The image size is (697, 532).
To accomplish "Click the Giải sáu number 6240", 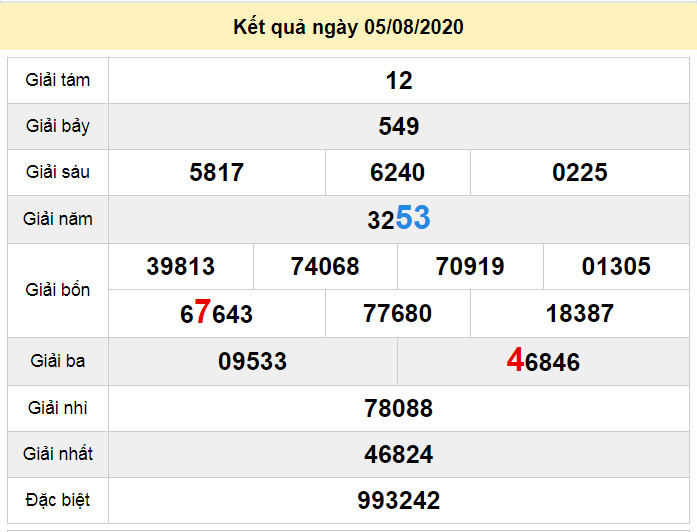I will pos(397,172).
